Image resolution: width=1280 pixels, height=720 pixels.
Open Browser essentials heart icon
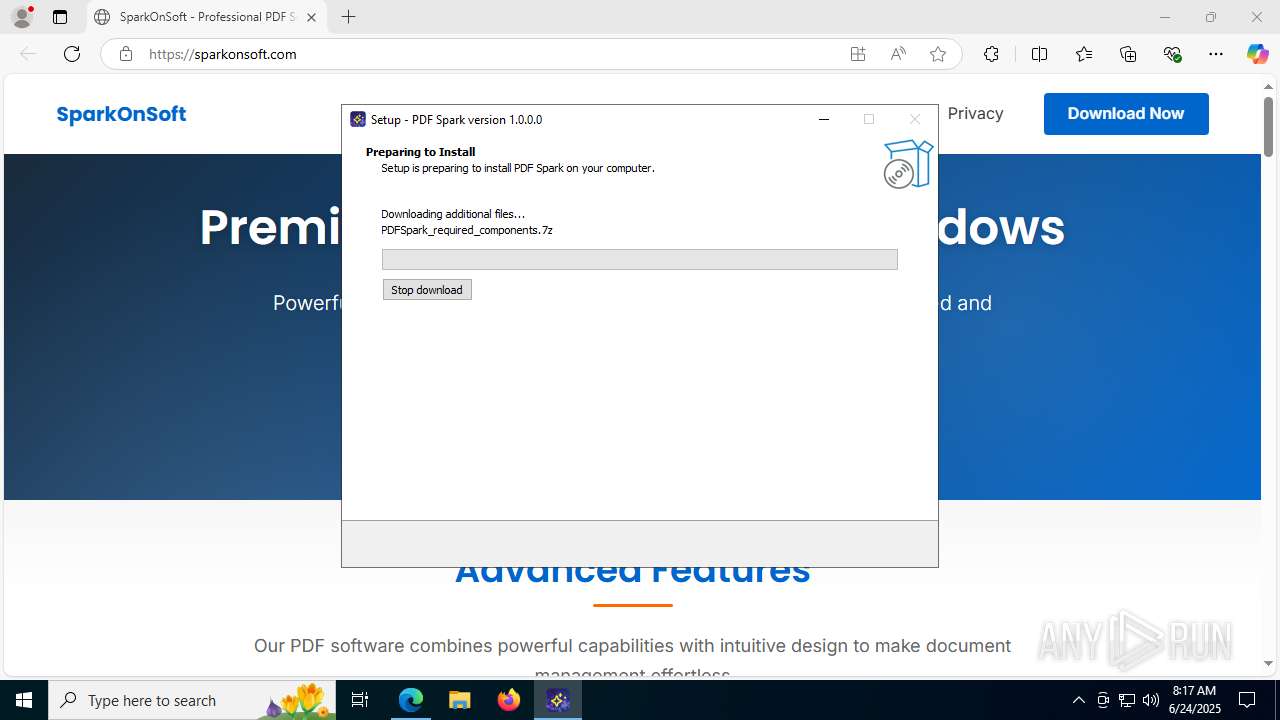(x=1173, y=54)
